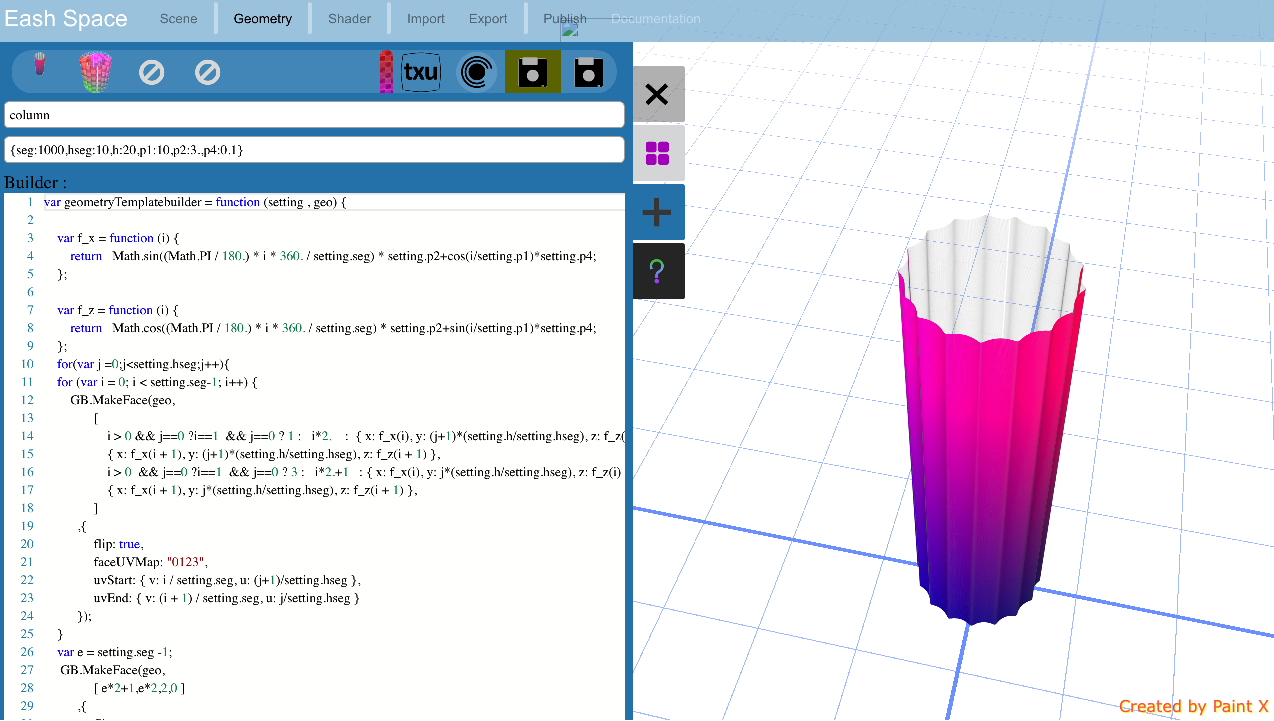Click the uvEnd line in code
1274x721 pixels.
(x=226, y=598)
